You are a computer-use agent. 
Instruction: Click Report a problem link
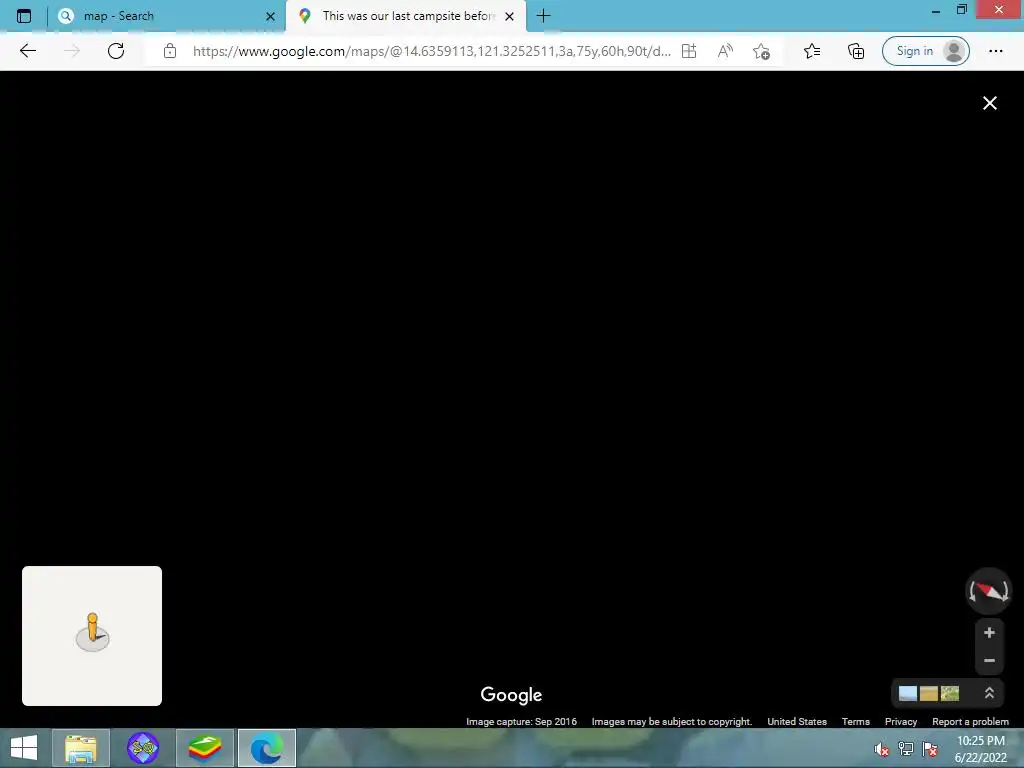970,722
